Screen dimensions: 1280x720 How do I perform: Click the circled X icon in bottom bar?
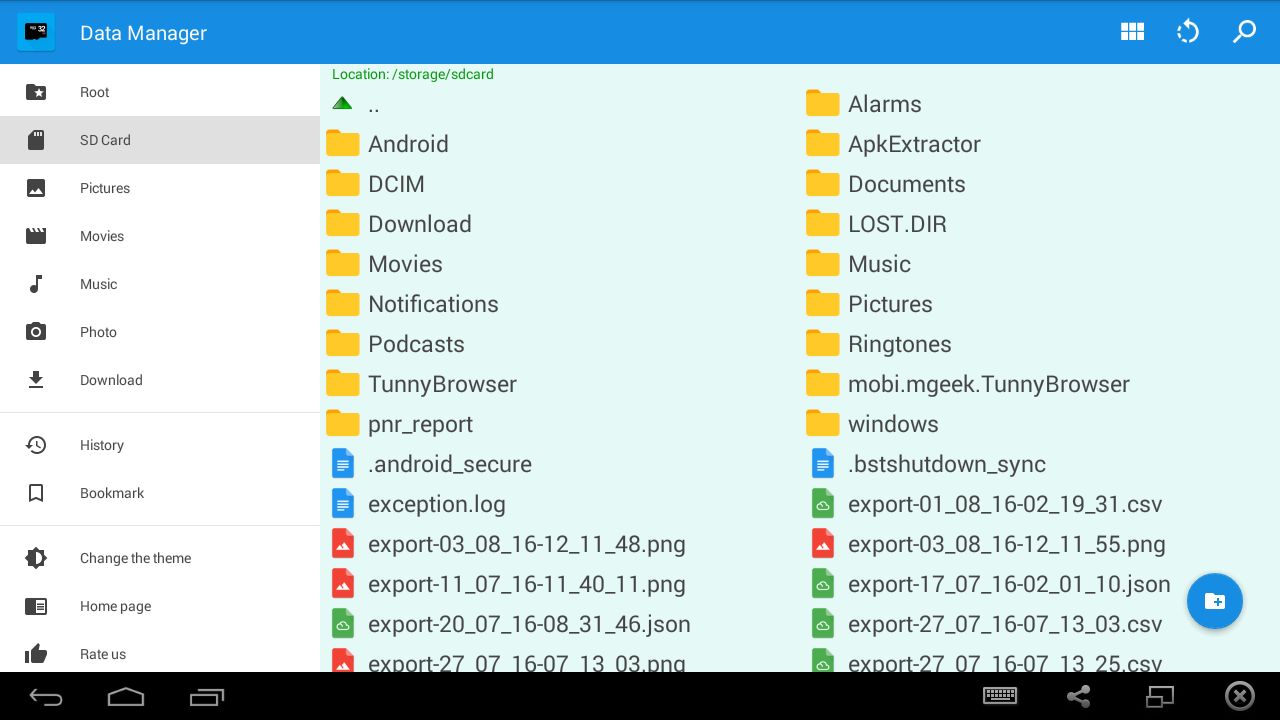[x=1240, y=696]
